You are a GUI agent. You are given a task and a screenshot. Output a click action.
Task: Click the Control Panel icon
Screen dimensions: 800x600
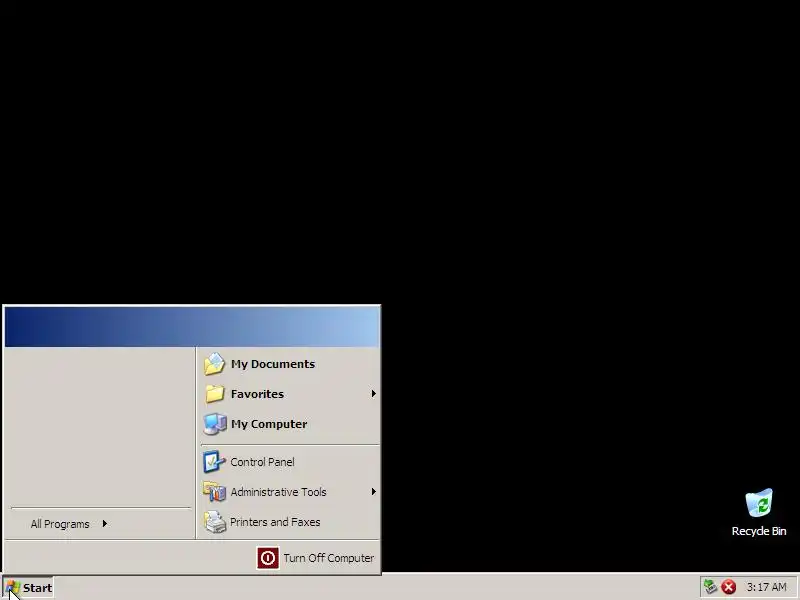coord(214,462)
